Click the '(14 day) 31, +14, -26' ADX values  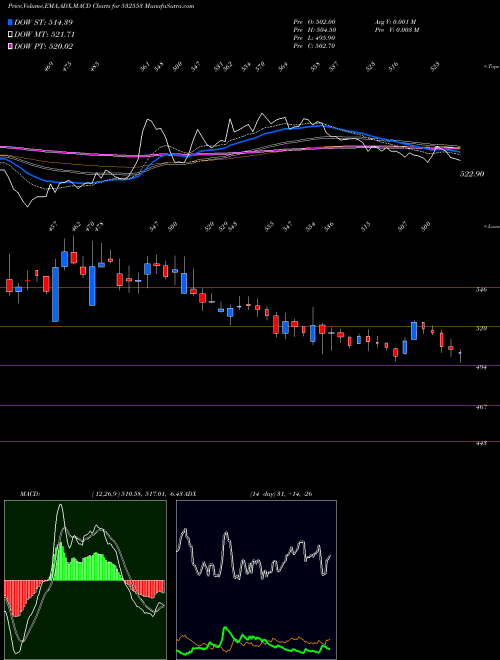coord(281,494)
